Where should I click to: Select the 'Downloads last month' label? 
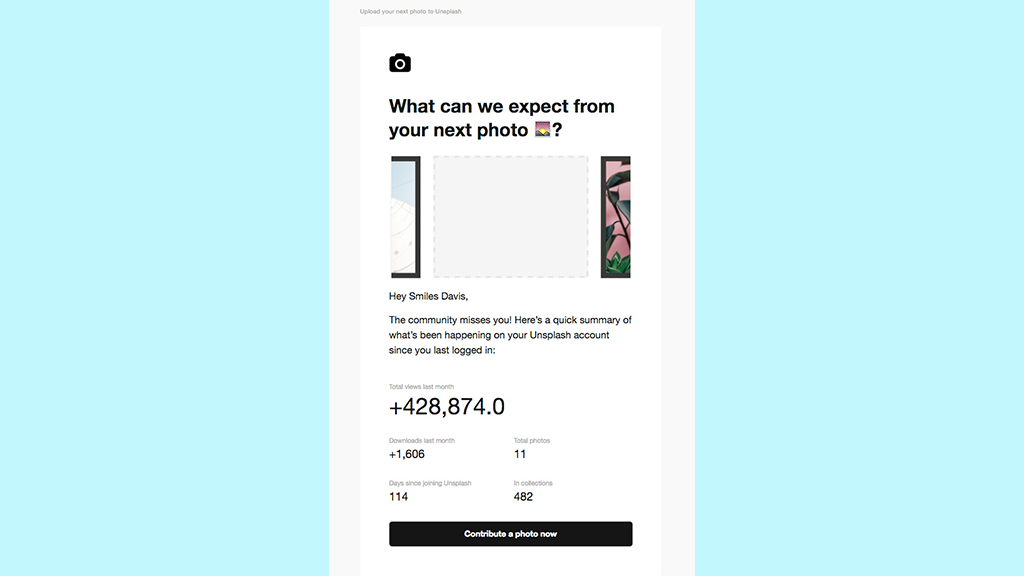click(x=421, y=440)
